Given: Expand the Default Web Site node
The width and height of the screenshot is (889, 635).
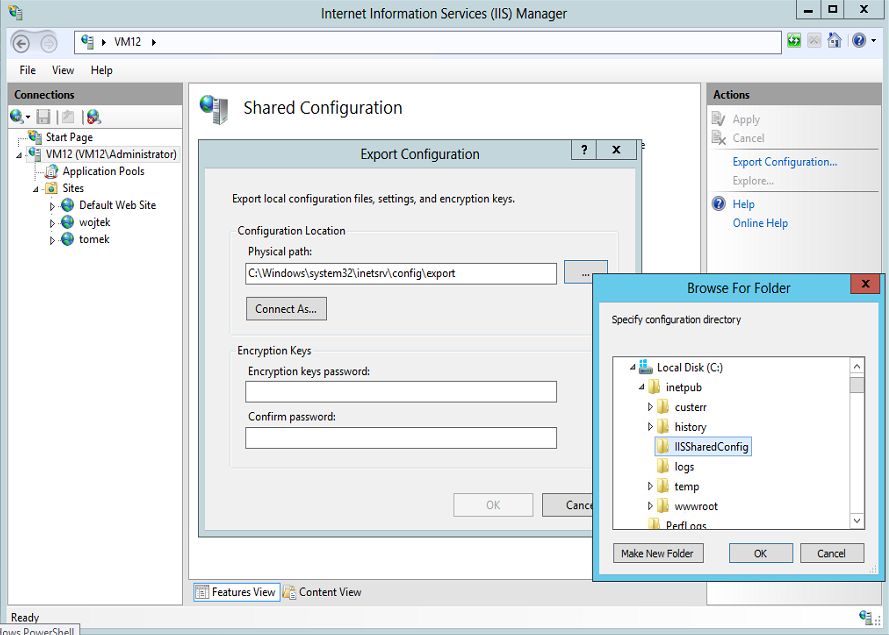Looking at the screenshot, I should point(52,206).
